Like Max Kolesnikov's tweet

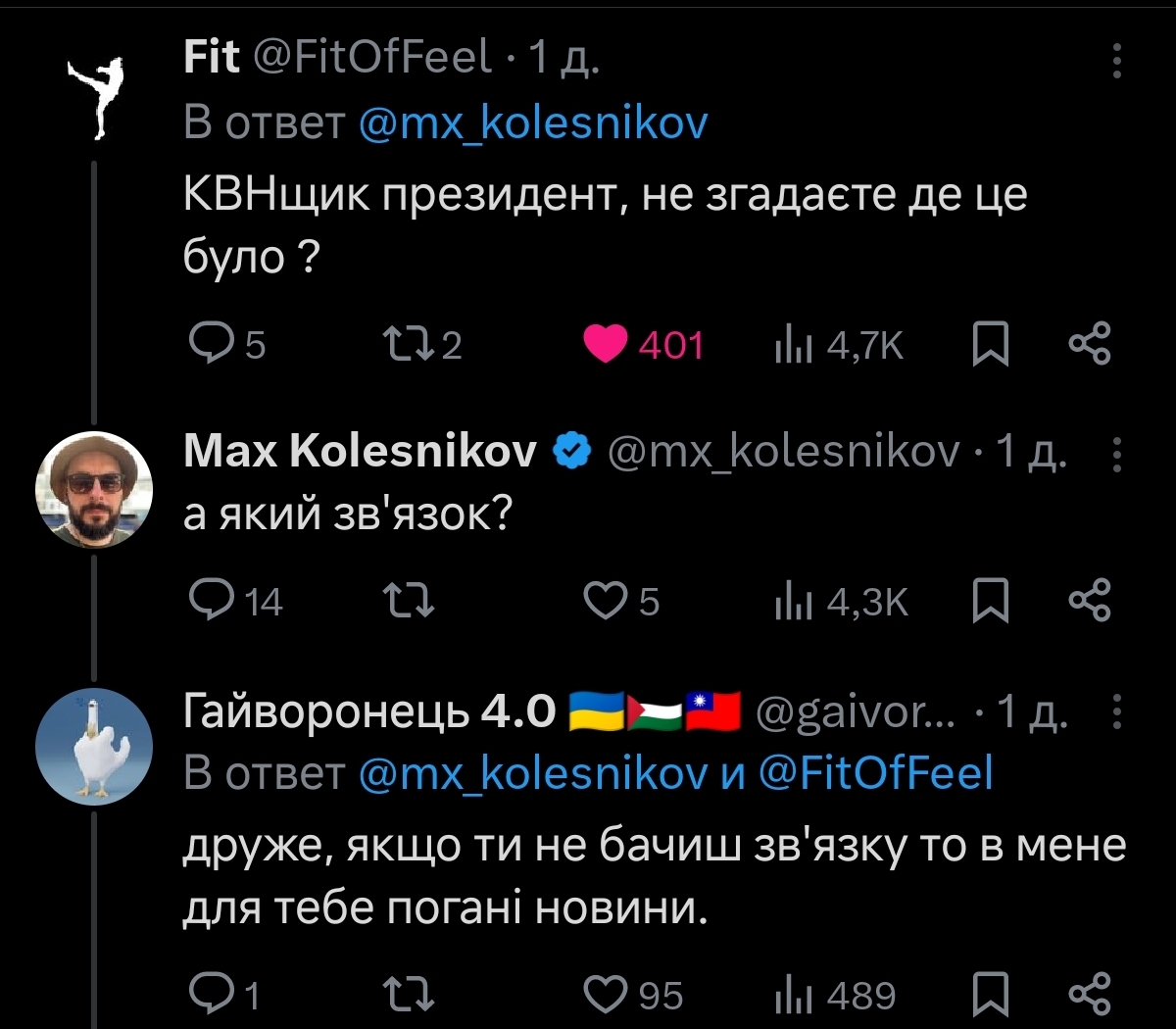tap(605, 601)
